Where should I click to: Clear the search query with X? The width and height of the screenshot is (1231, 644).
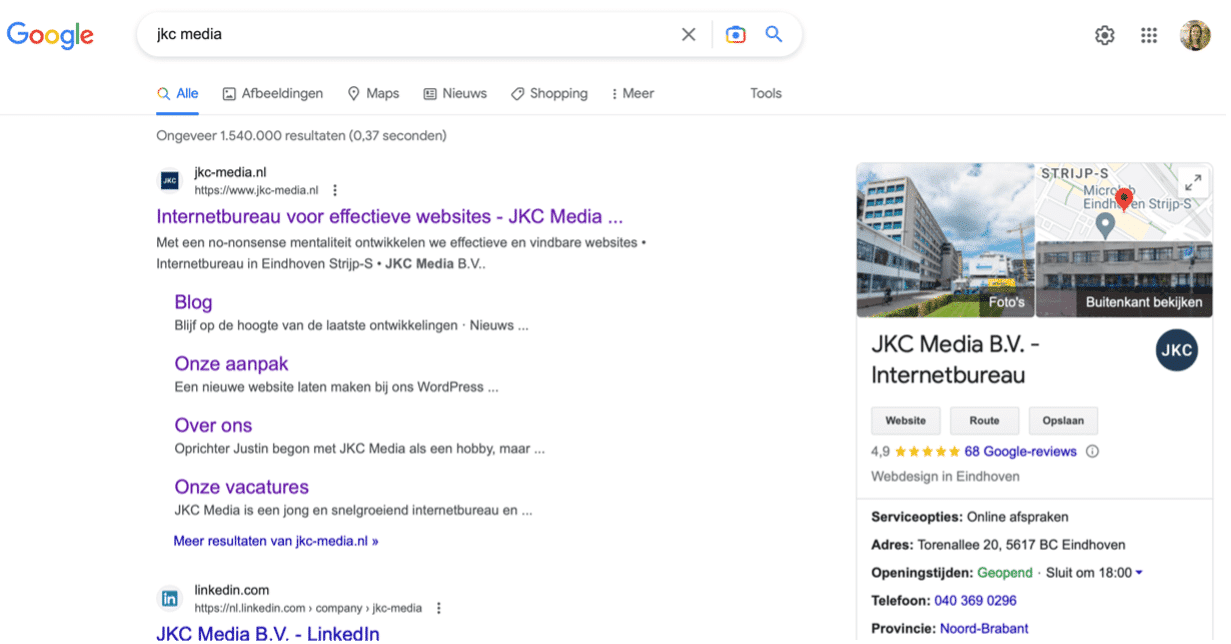click(x=688, y=34)
